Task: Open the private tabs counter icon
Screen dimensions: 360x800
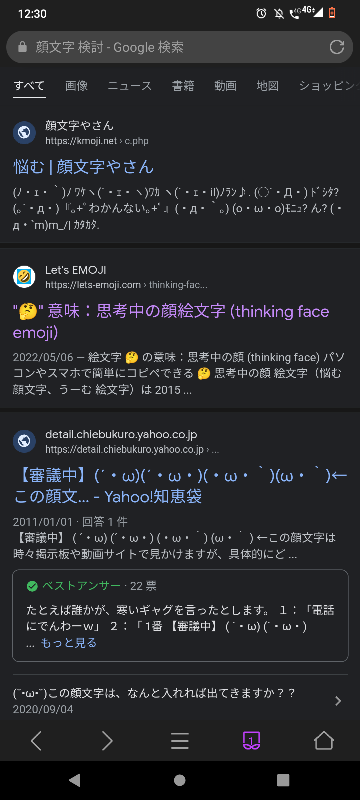Action: (x=252, y=740)
